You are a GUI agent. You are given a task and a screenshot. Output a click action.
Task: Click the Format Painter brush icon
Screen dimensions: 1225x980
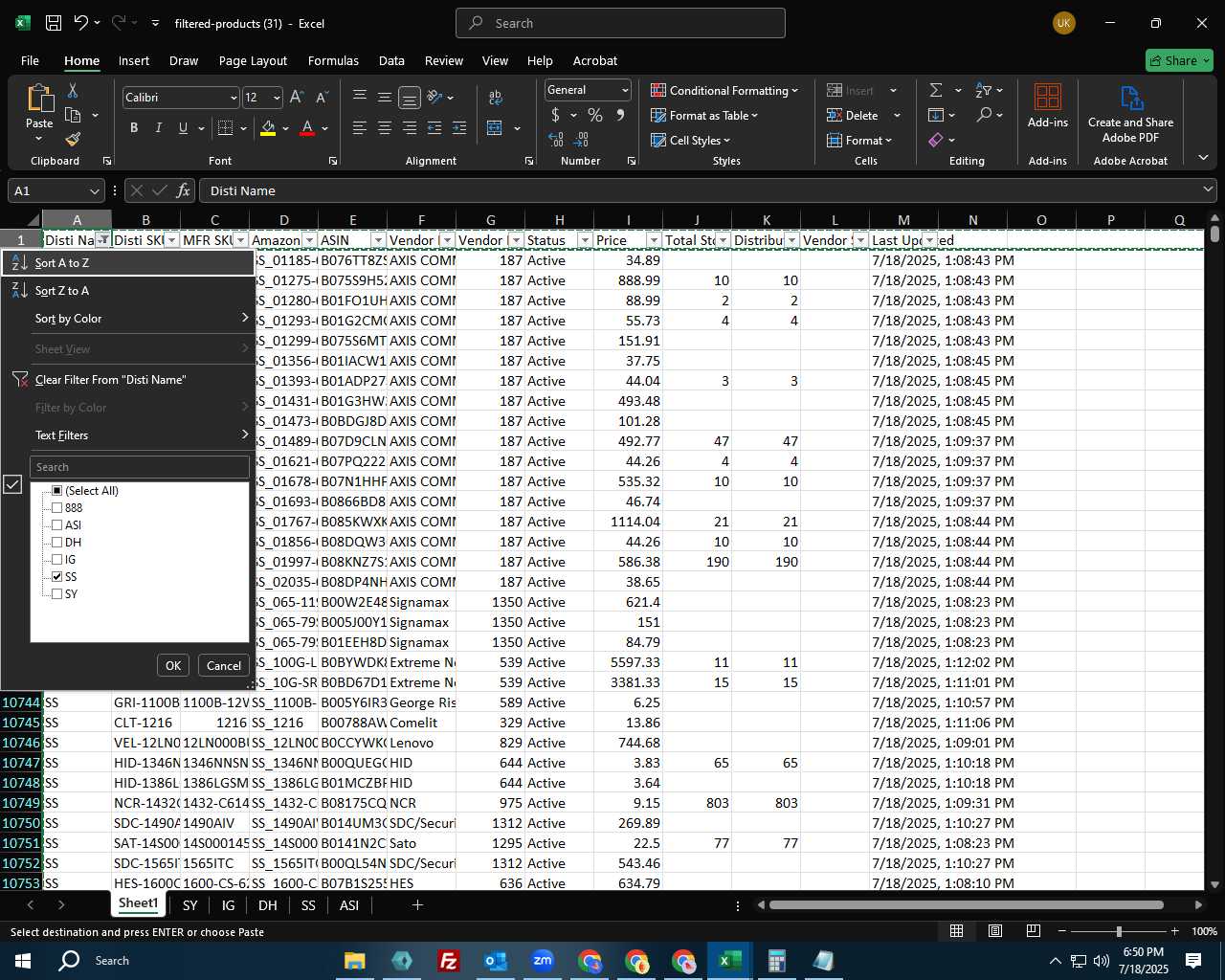click(x=73, y=139)
